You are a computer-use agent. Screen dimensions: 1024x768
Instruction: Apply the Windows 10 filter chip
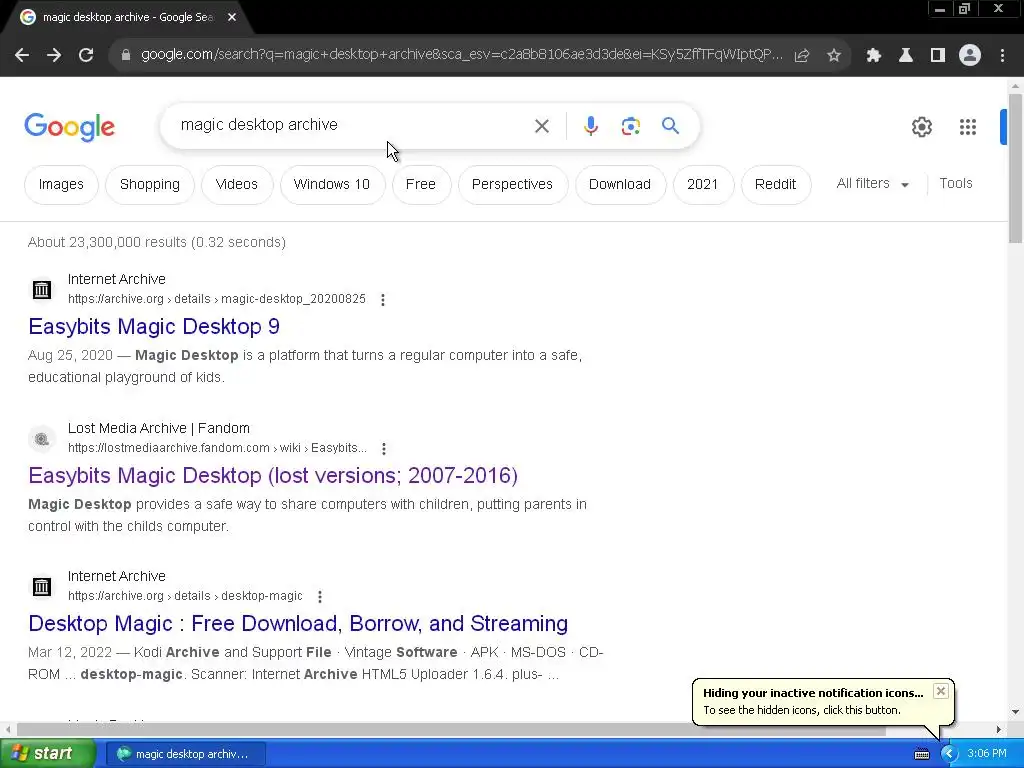(332, 185)
